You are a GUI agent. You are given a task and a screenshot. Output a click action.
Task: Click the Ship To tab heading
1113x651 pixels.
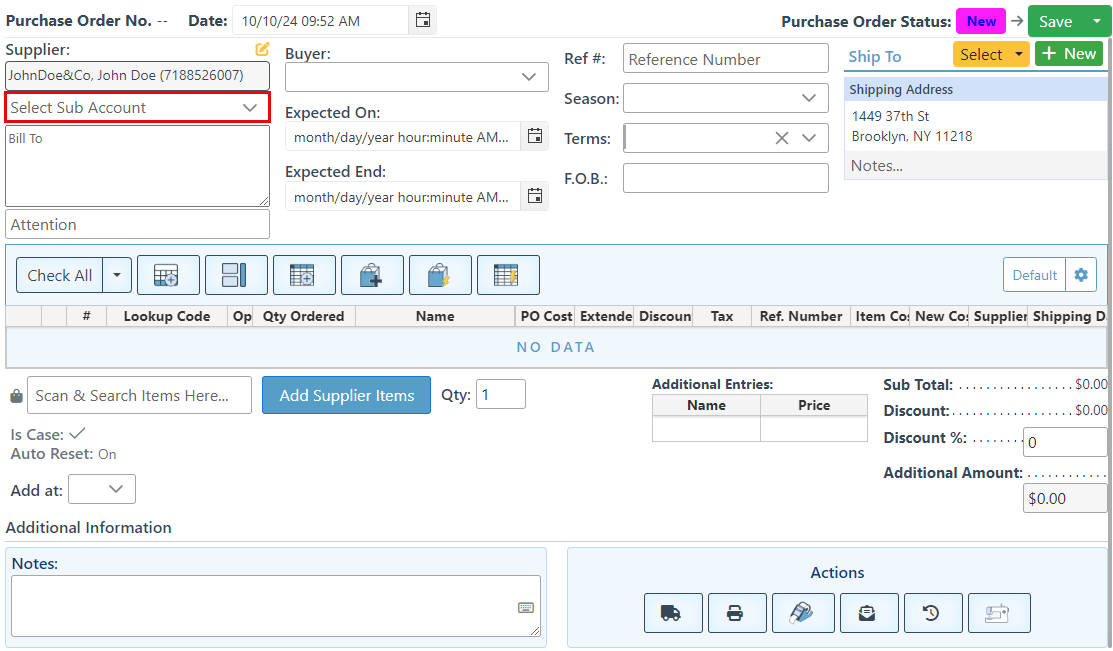pyautogui.click(x=875, y=56)
